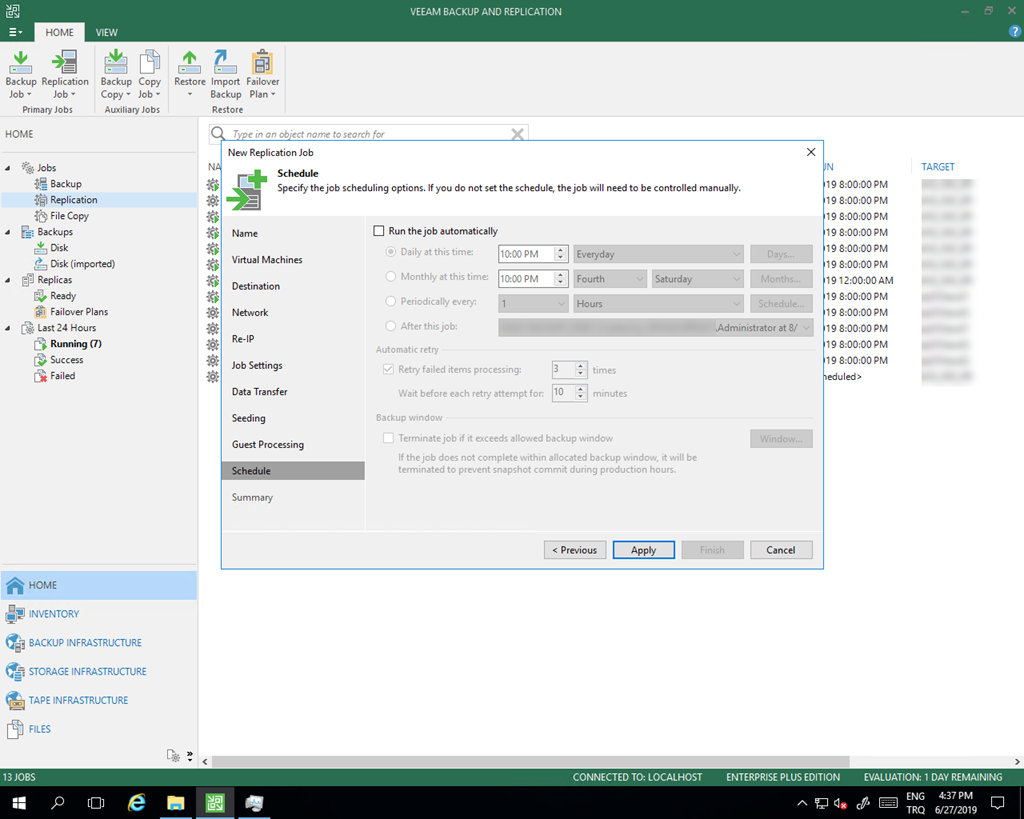Click the Windows Start button
The height and width of the screenshot is (819, 1024).
19,803
